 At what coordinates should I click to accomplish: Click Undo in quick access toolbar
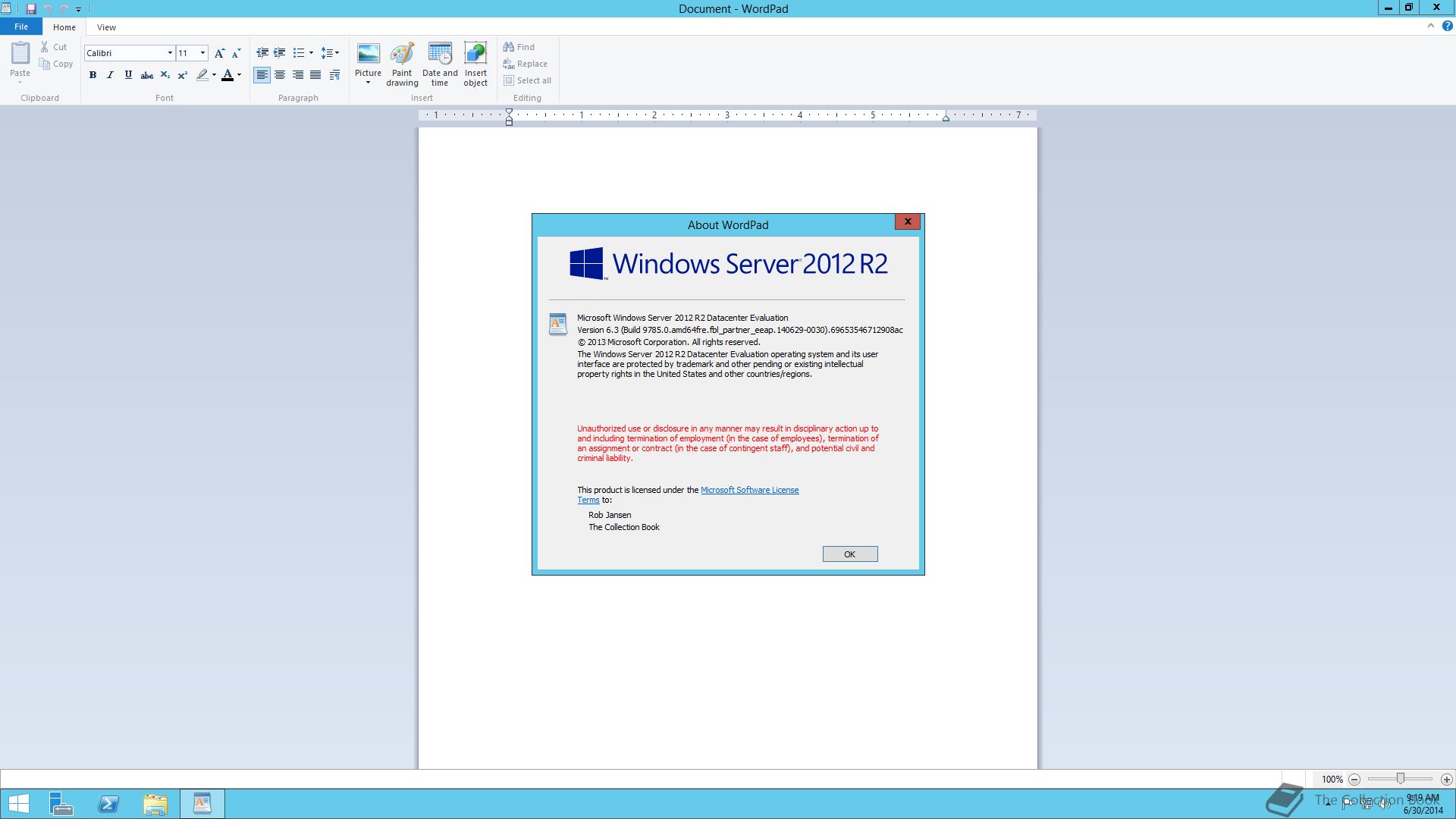point(48,9)
